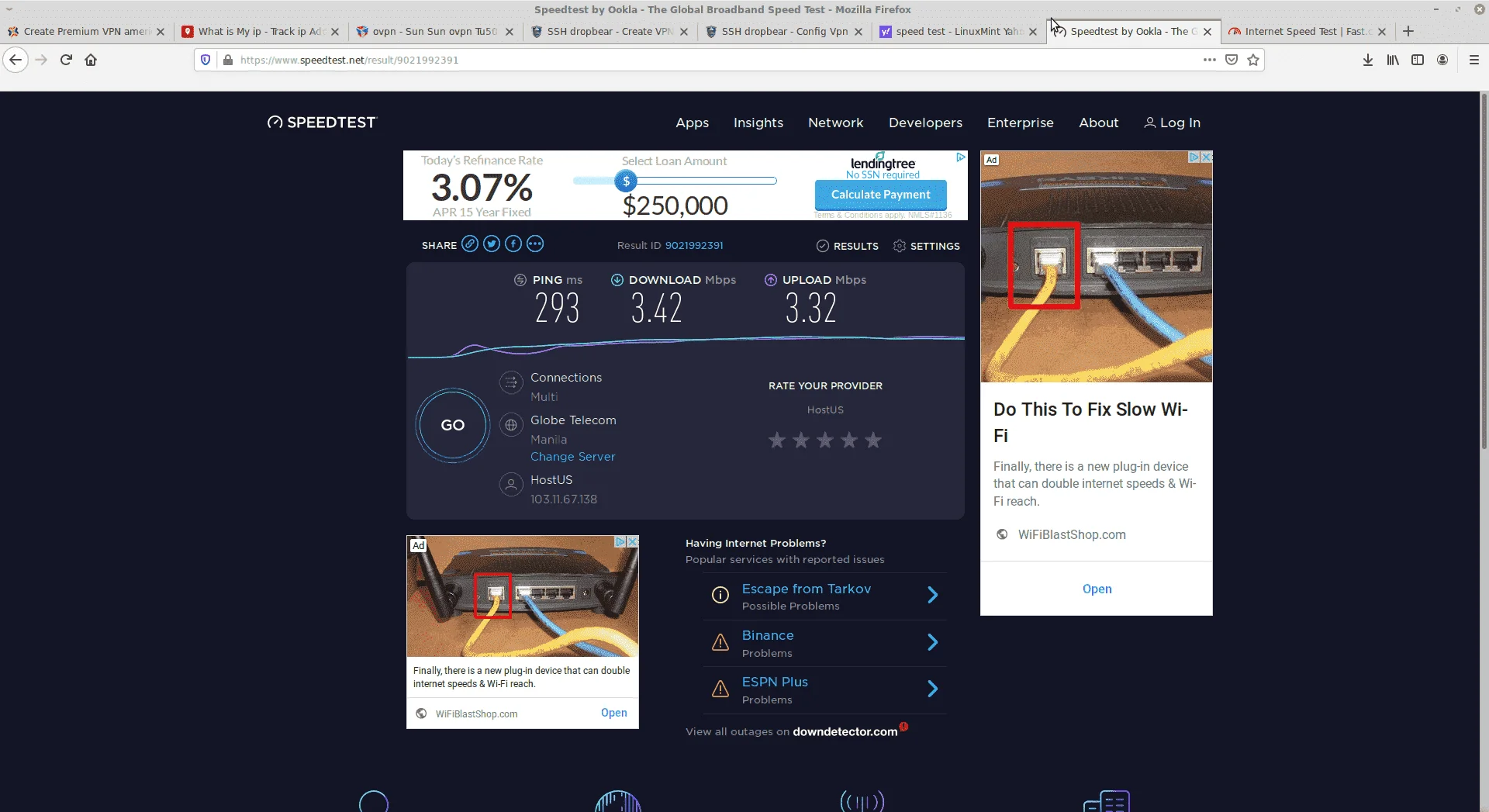Click Change Server link
The image size is (1489, 812).
click(572, 457)
